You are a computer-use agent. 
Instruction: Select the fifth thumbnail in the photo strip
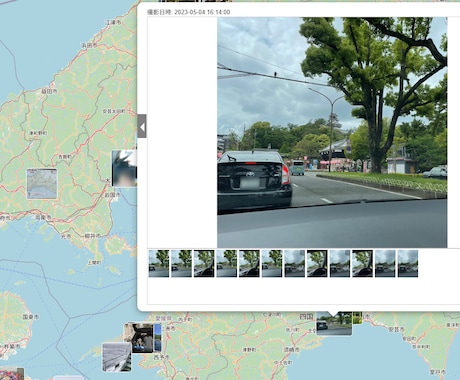point(249,263)
